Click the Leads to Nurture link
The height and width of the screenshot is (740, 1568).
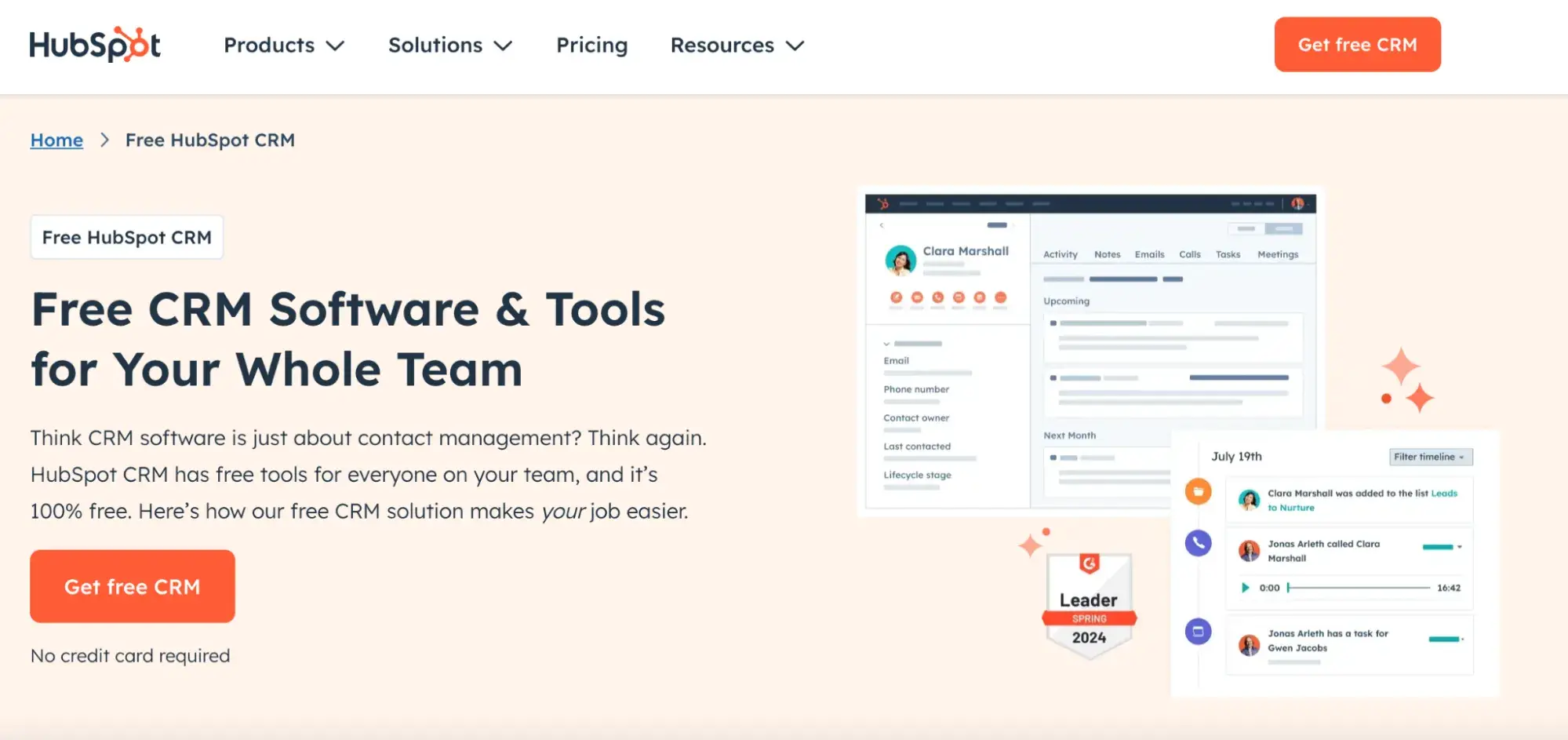point(1362,501)
